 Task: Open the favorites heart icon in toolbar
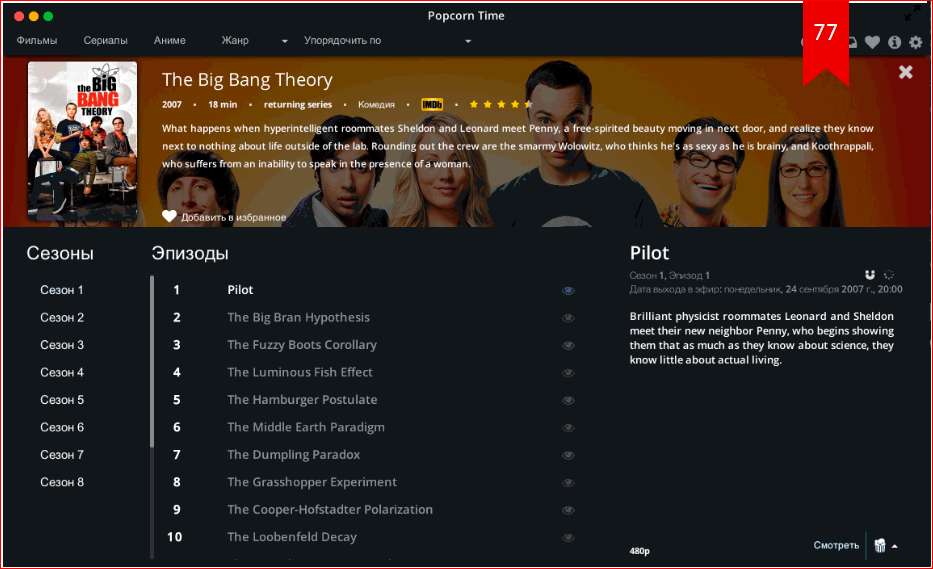click(x=872, y=42)
